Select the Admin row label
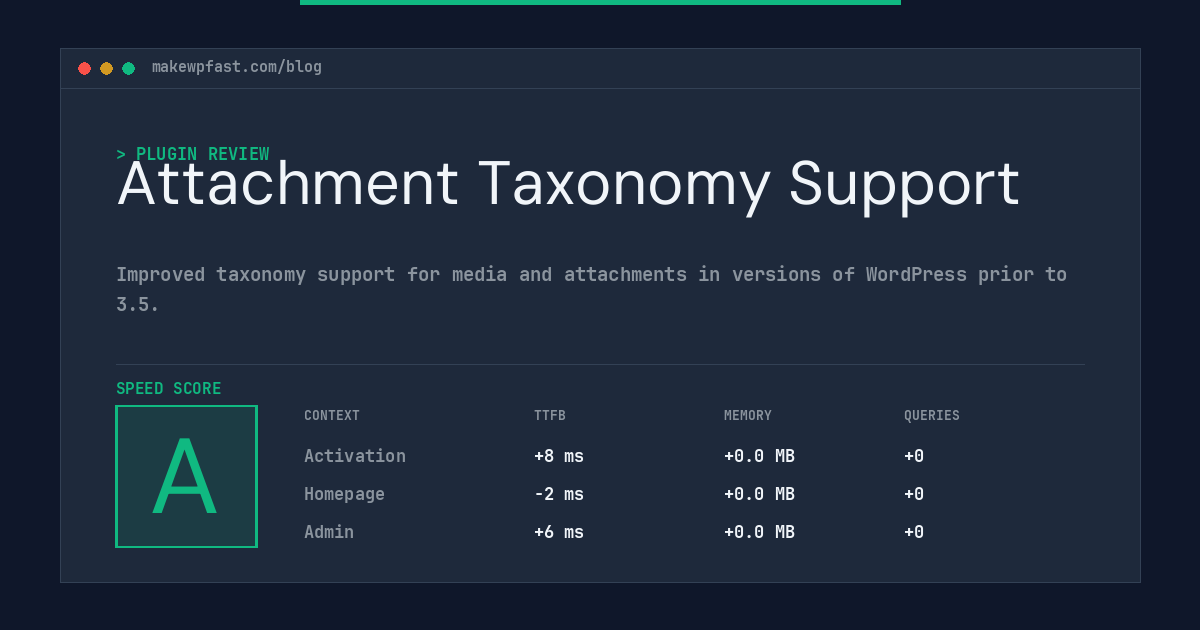 tap(329, 532)
